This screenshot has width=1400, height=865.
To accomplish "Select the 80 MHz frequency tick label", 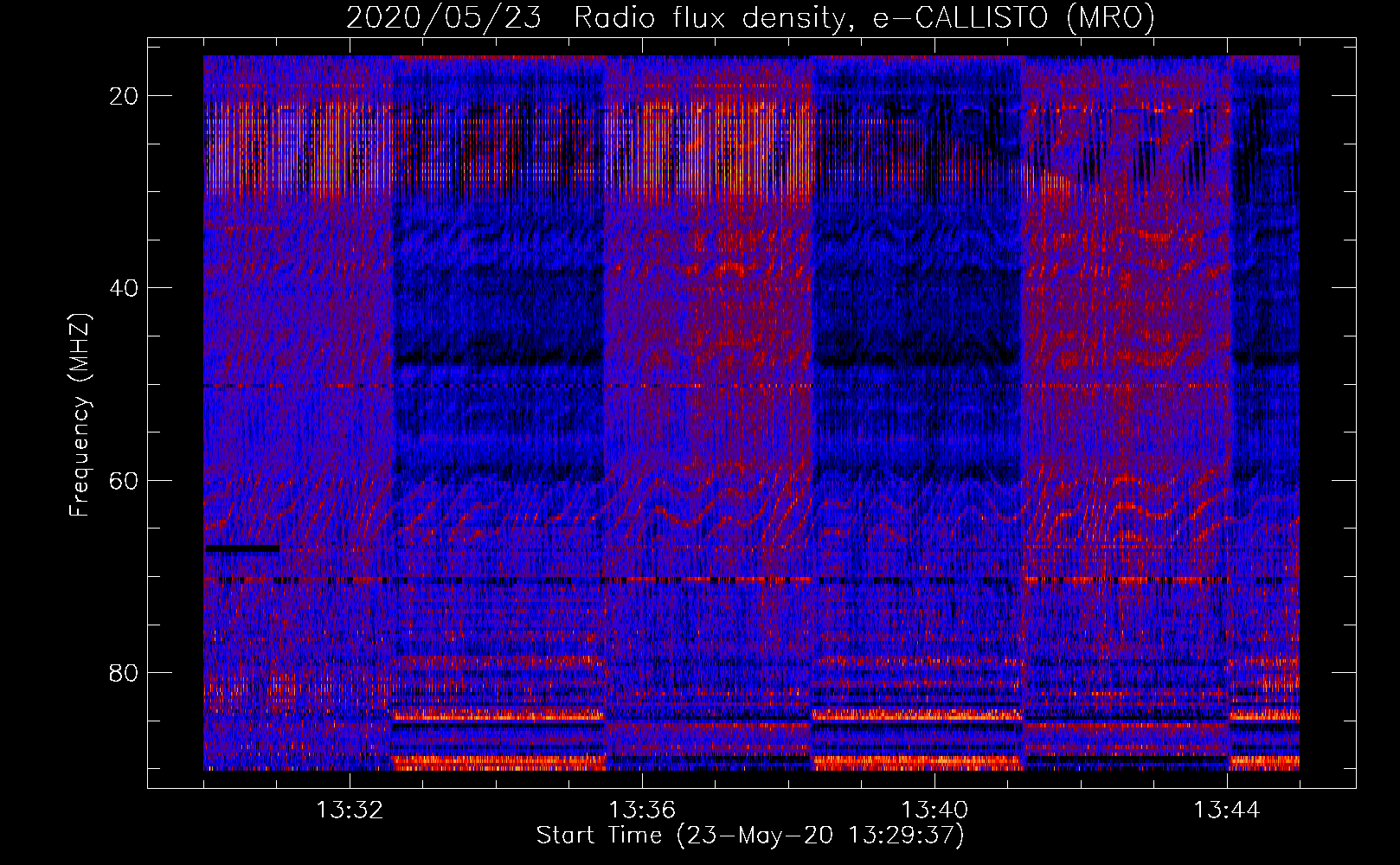I will click(125, 672).
